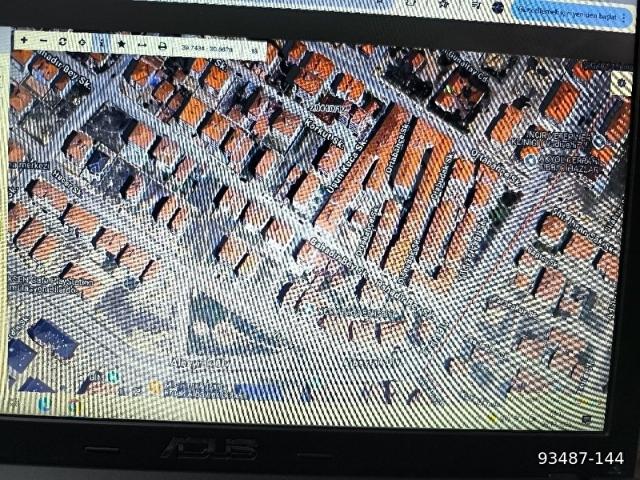Click the Hacar Sk. street label

[x=67, y=182]
